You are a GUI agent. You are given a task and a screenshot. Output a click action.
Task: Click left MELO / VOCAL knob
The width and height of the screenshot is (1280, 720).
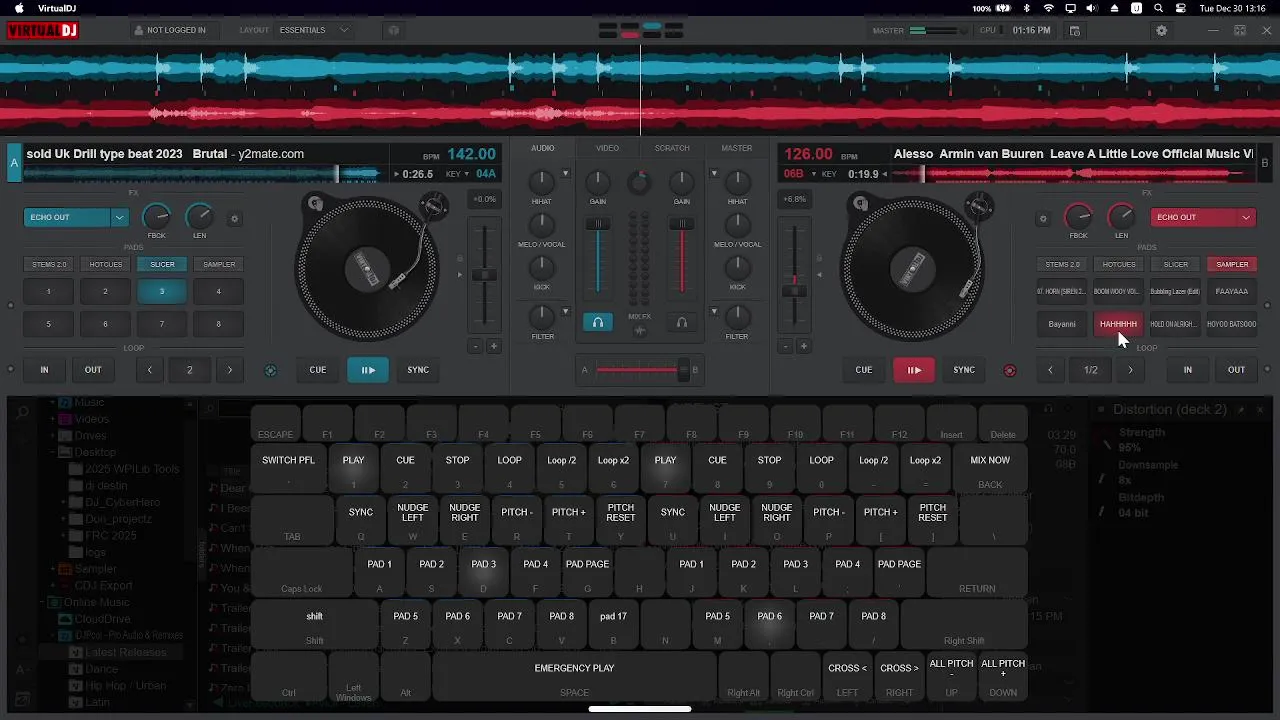542,225
